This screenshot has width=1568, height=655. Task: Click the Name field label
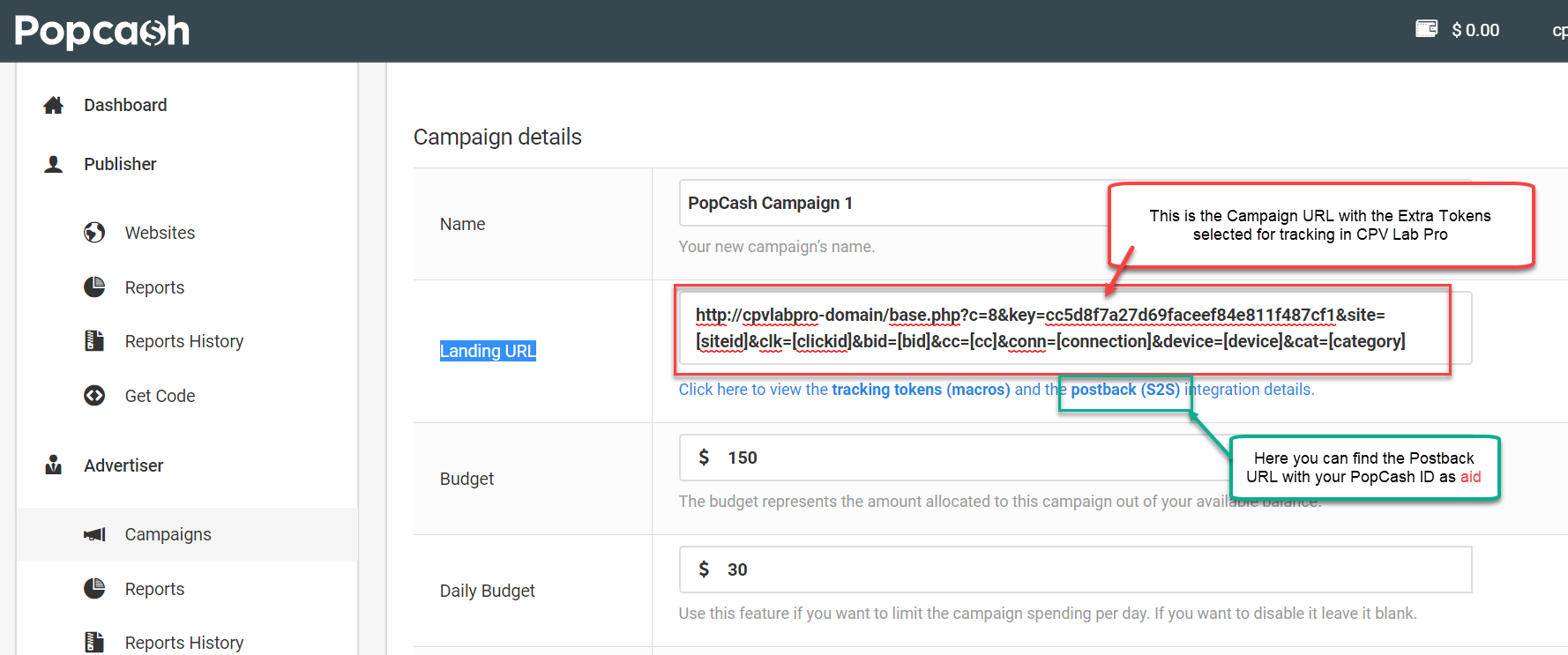tap(462, 224)
